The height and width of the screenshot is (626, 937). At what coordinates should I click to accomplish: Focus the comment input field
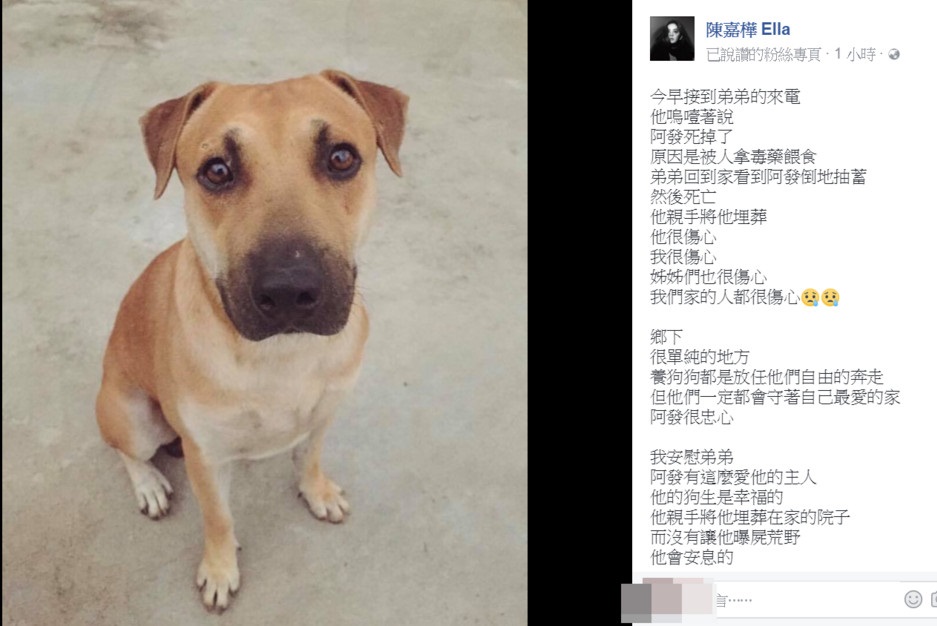[x=807, y=599]
